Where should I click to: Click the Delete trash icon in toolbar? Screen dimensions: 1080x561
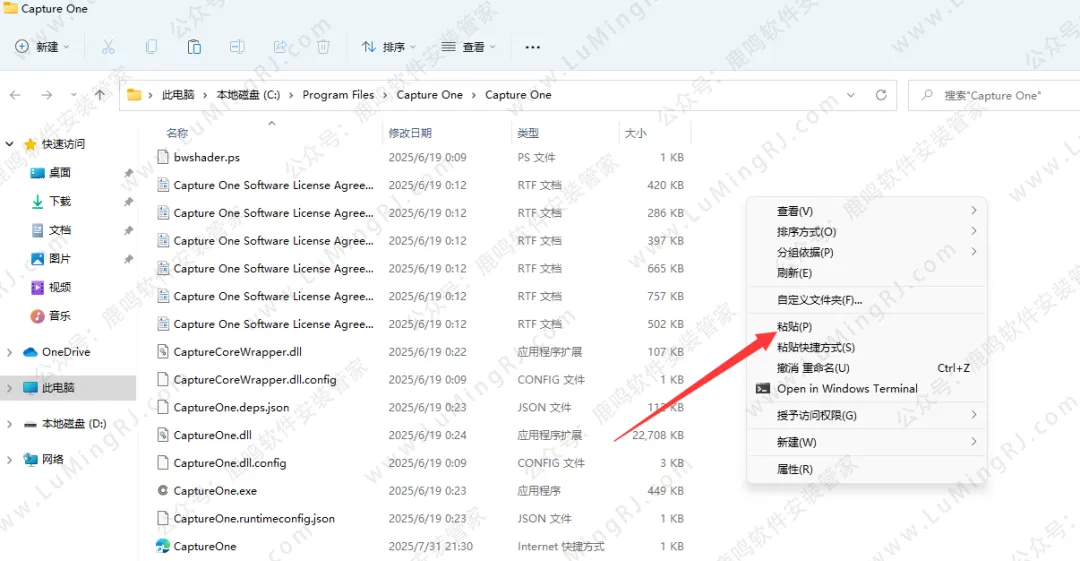323,47
